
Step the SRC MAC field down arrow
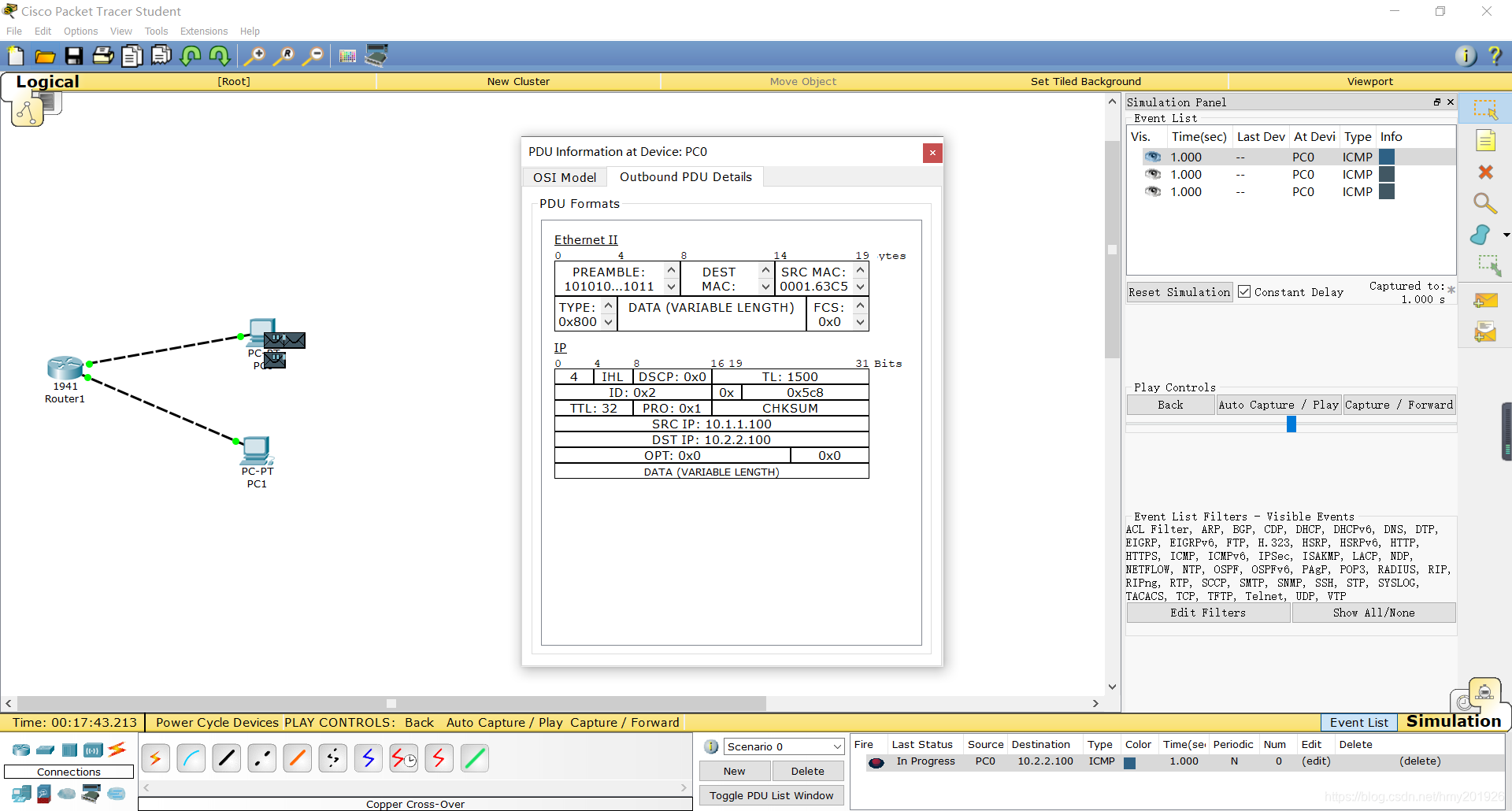860,287
